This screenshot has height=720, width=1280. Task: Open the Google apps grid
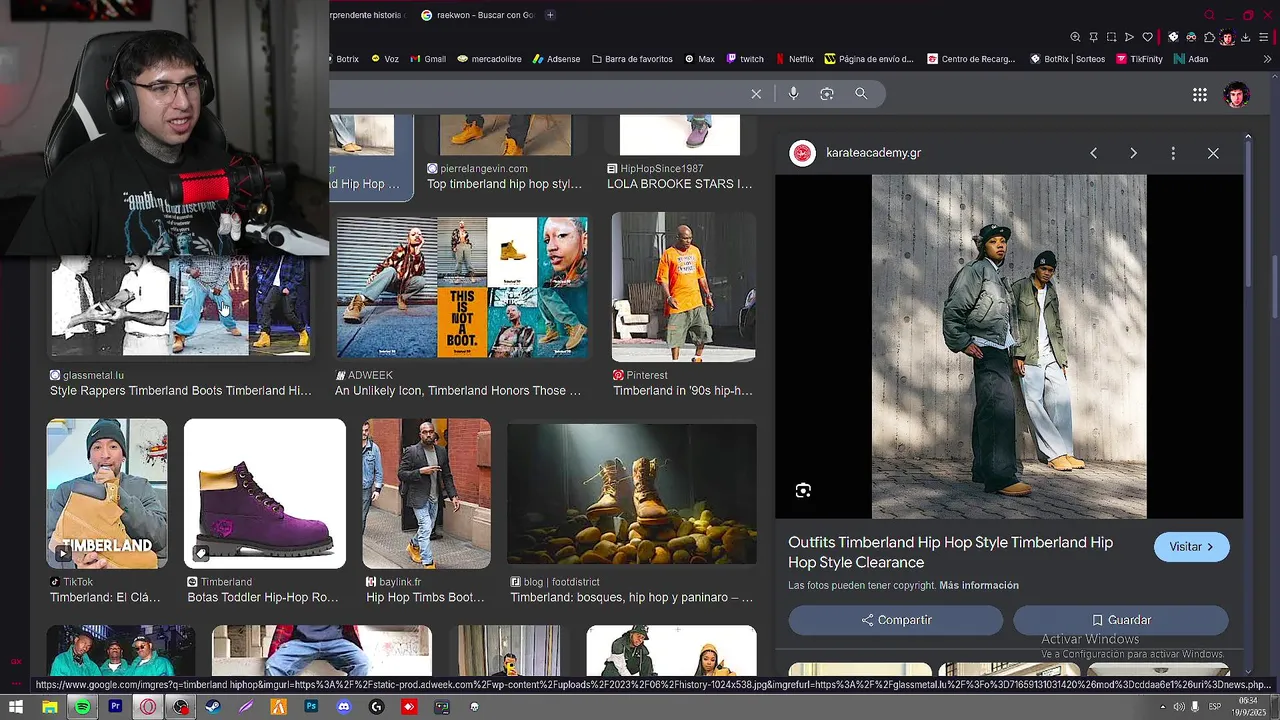[x=1200, y=95]
